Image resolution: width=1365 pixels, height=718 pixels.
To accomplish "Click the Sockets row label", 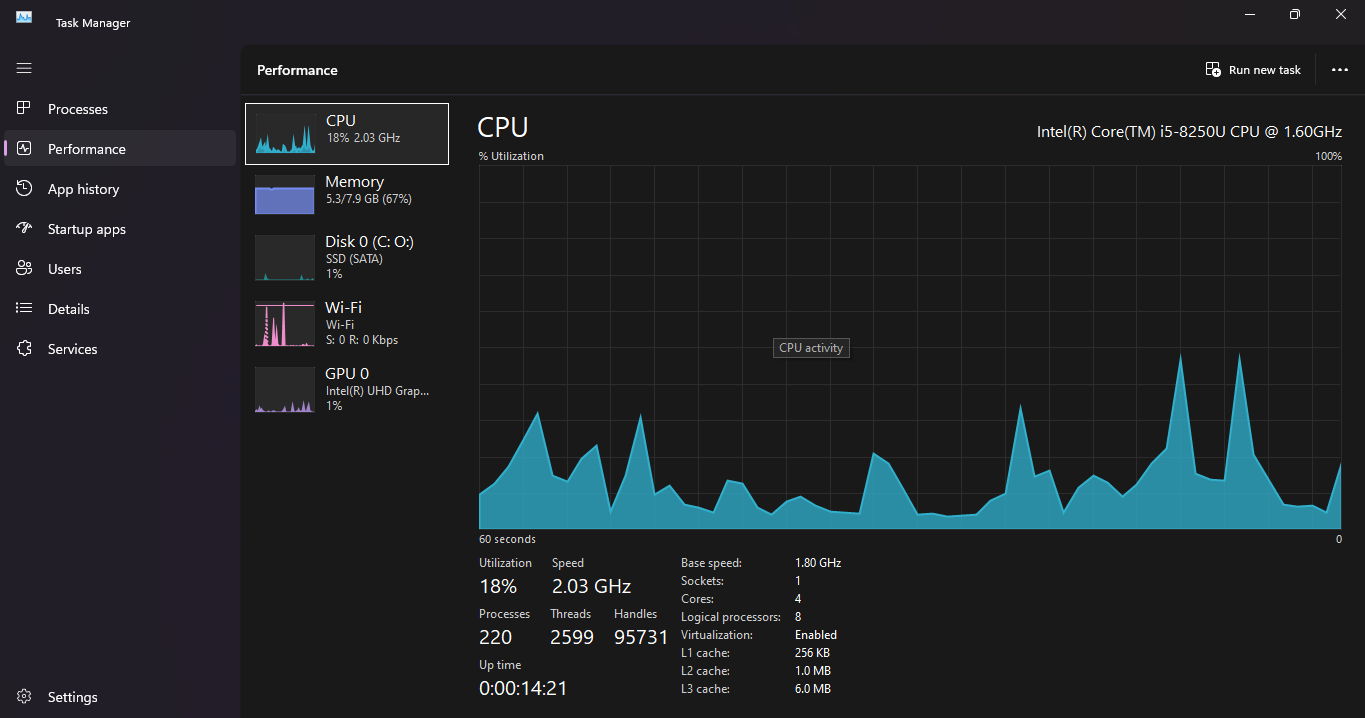I will click(702, 581).
